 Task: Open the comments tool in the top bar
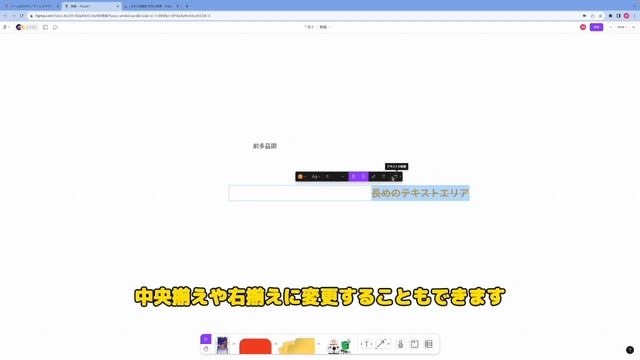[55, 27]
